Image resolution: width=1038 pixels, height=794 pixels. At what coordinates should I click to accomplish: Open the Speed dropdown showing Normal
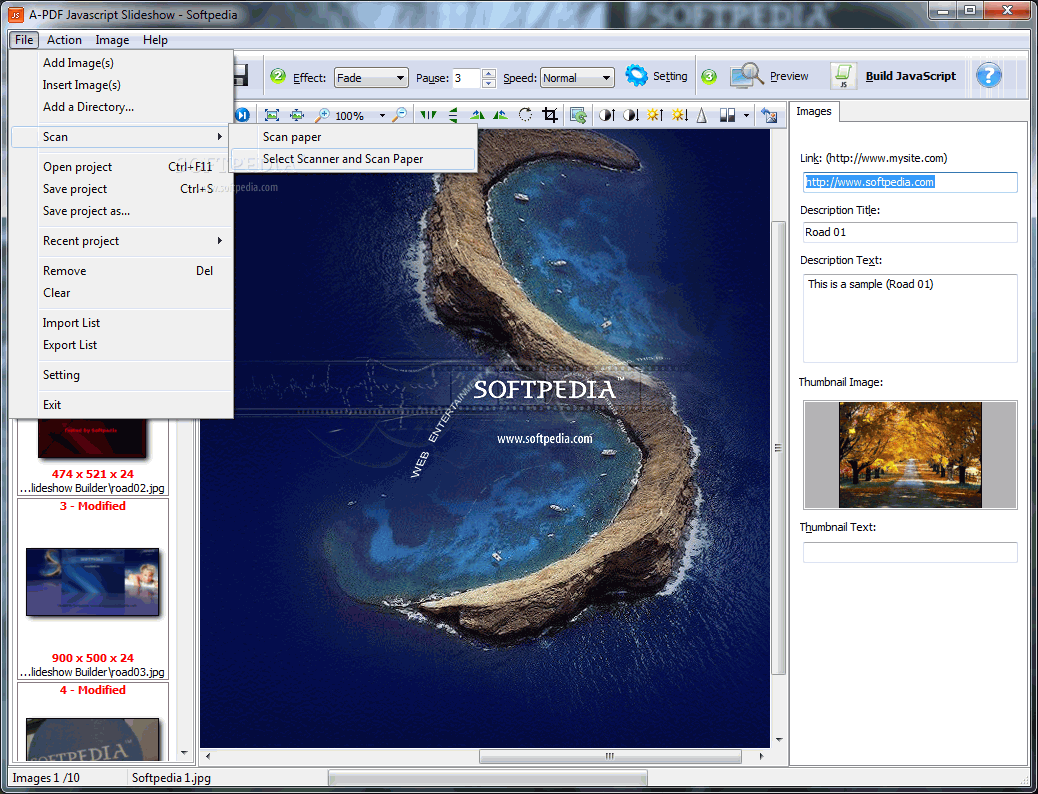coord(577,77)
